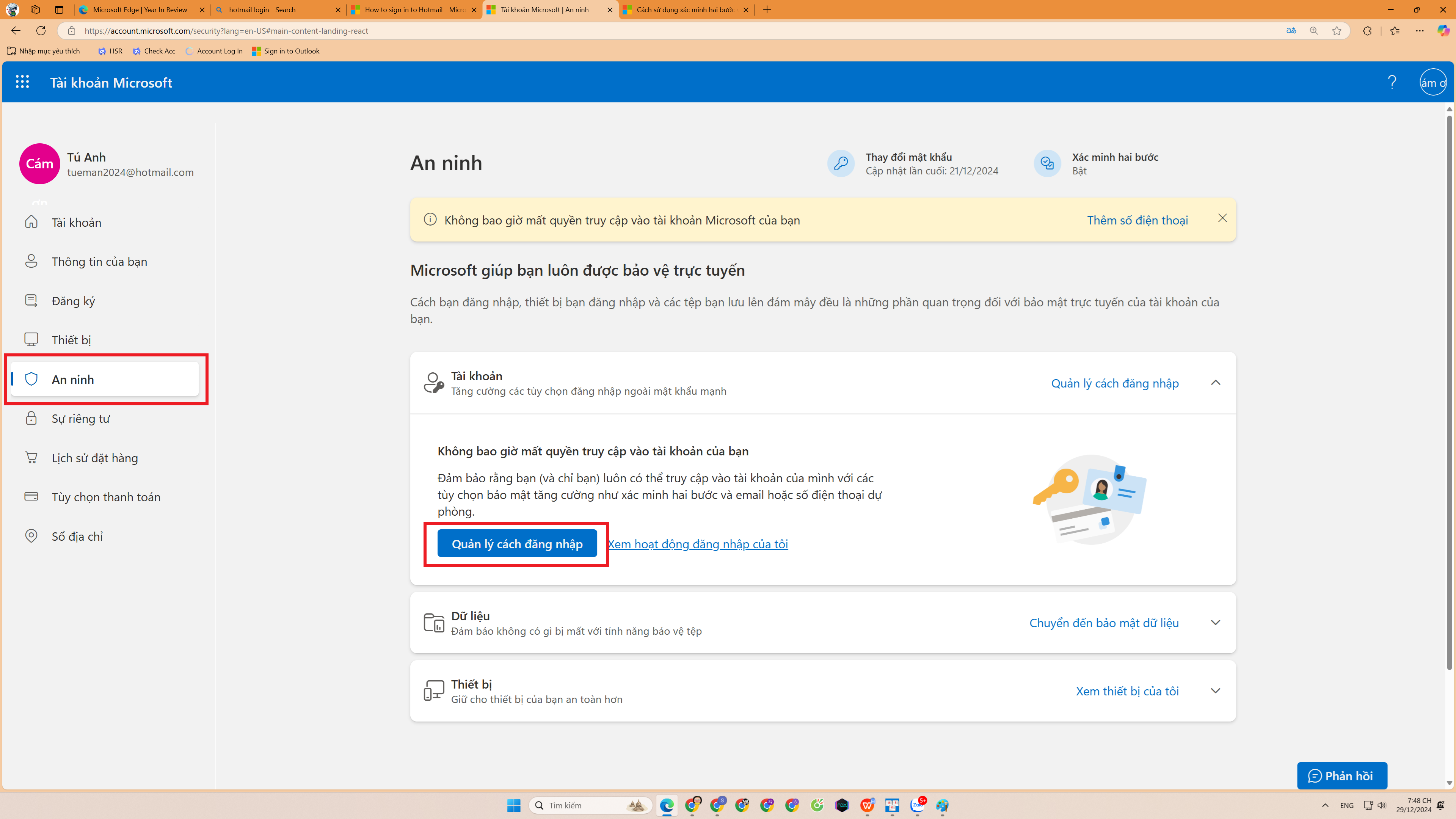Screen dimensions: 1456x819
Task: Click the browser translate icon in address bar
Action: click(1291, 30)
